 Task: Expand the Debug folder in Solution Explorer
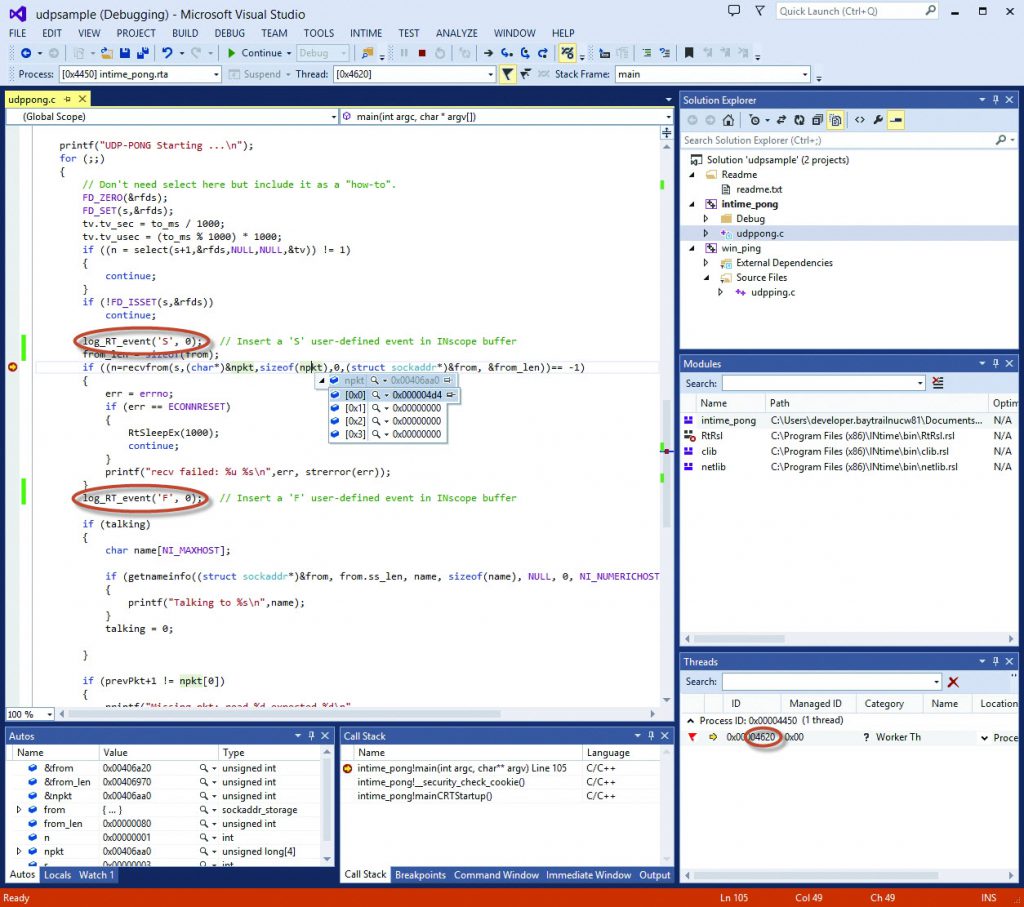[x=706, y=219]
